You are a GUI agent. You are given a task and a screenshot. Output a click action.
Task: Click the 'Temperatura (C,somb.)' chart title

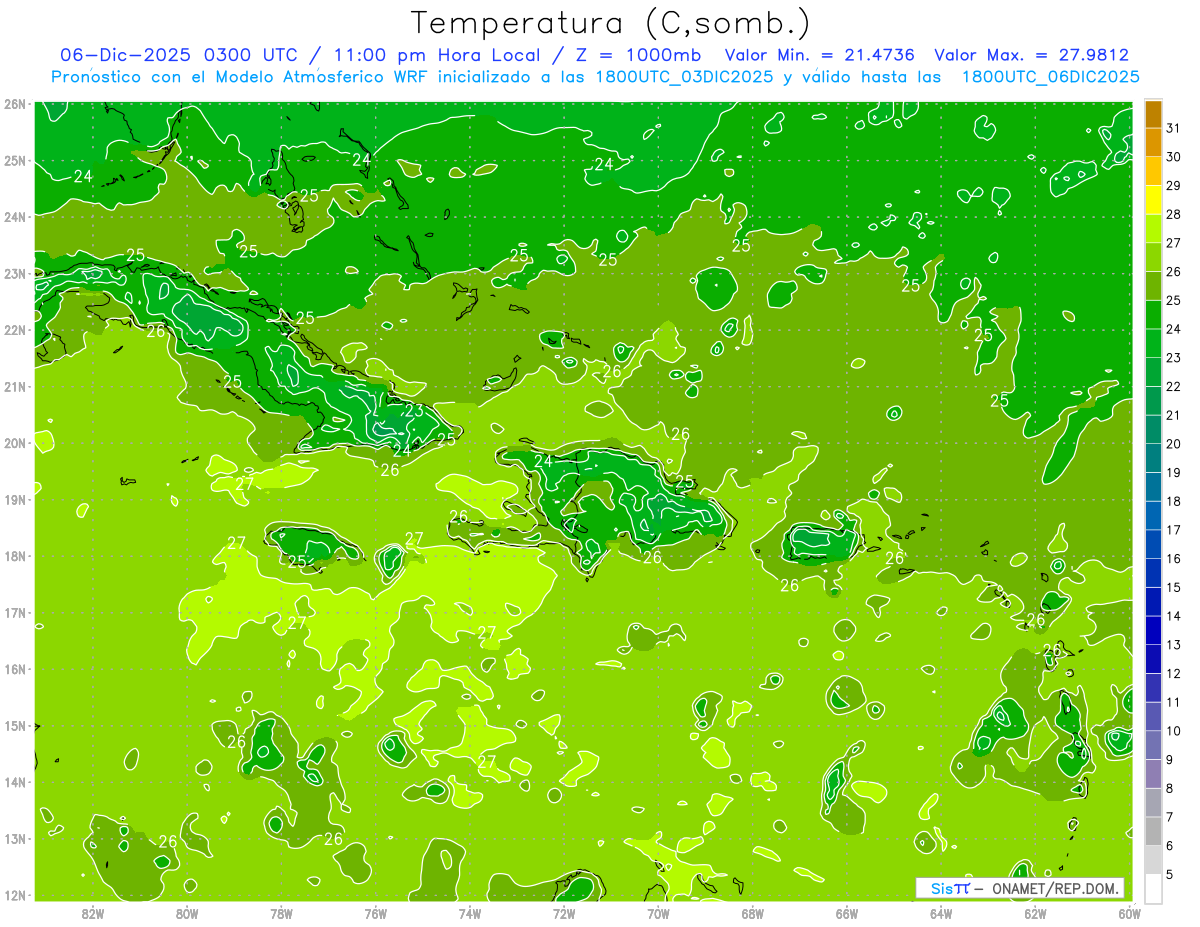coord(611,24)
